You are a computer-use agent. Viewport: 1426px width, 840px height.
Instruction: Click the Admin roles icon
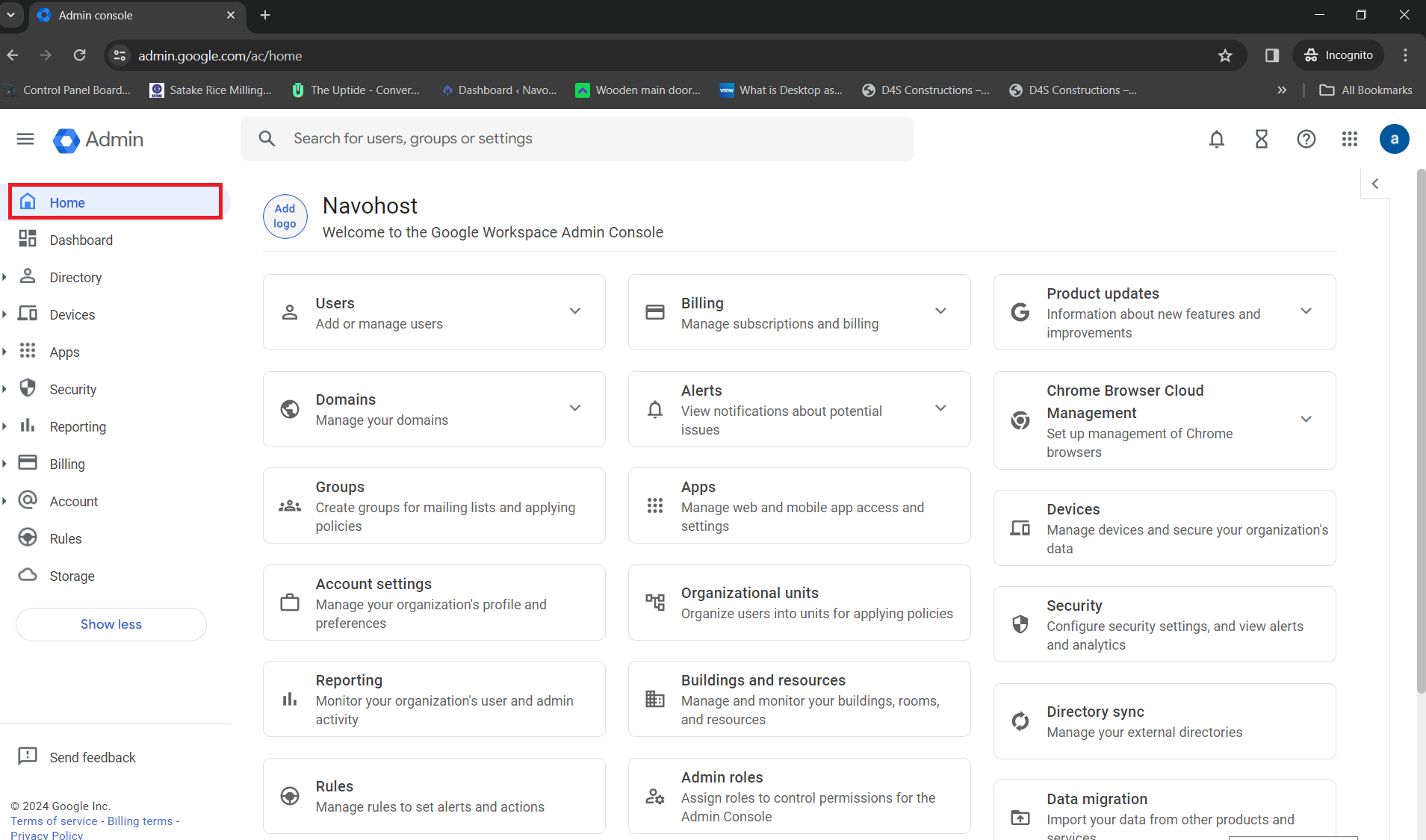click(655, 796)
